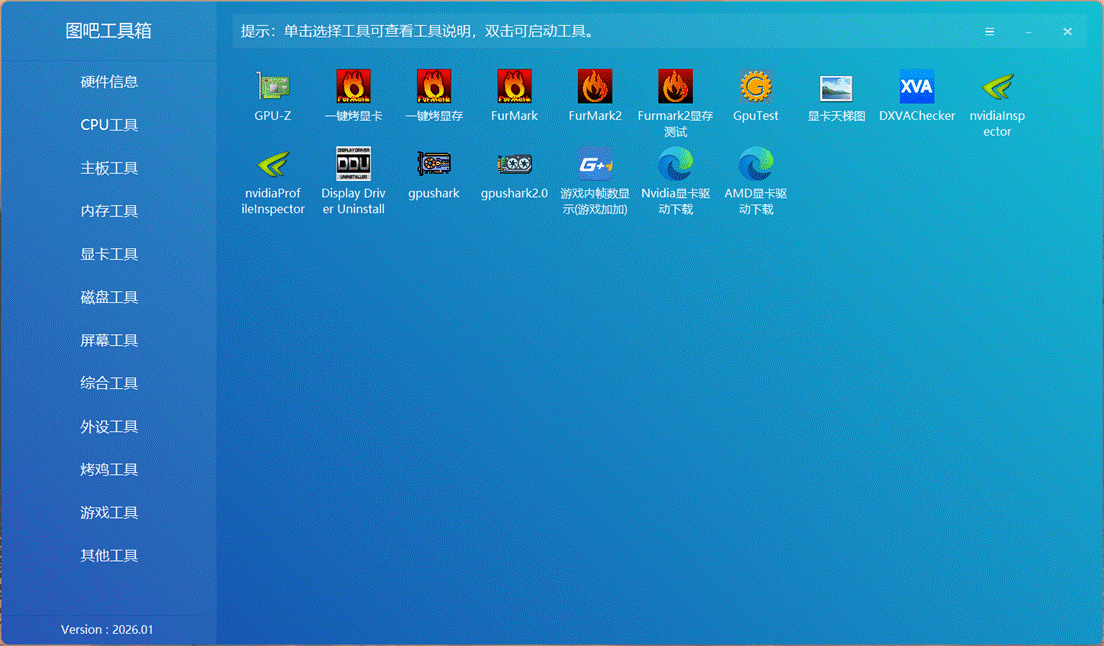
Task: Select the nvidiaProfileInspector icon
Action: pos(272,164)
